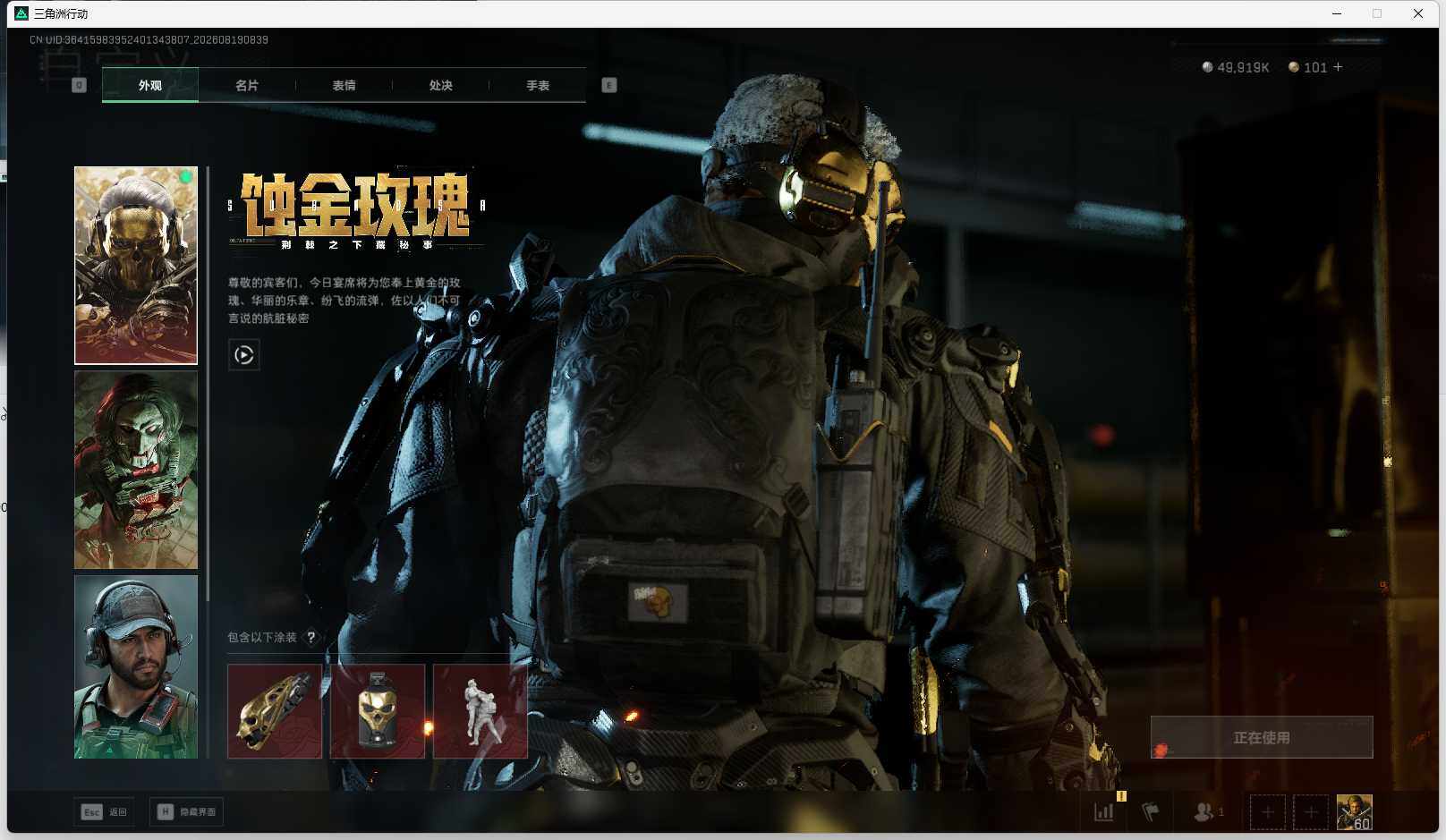The height and width of the screenshot is (840, 1446).
Task: Select the gold knuckle weapon skin item
Action: pos(275,711)
